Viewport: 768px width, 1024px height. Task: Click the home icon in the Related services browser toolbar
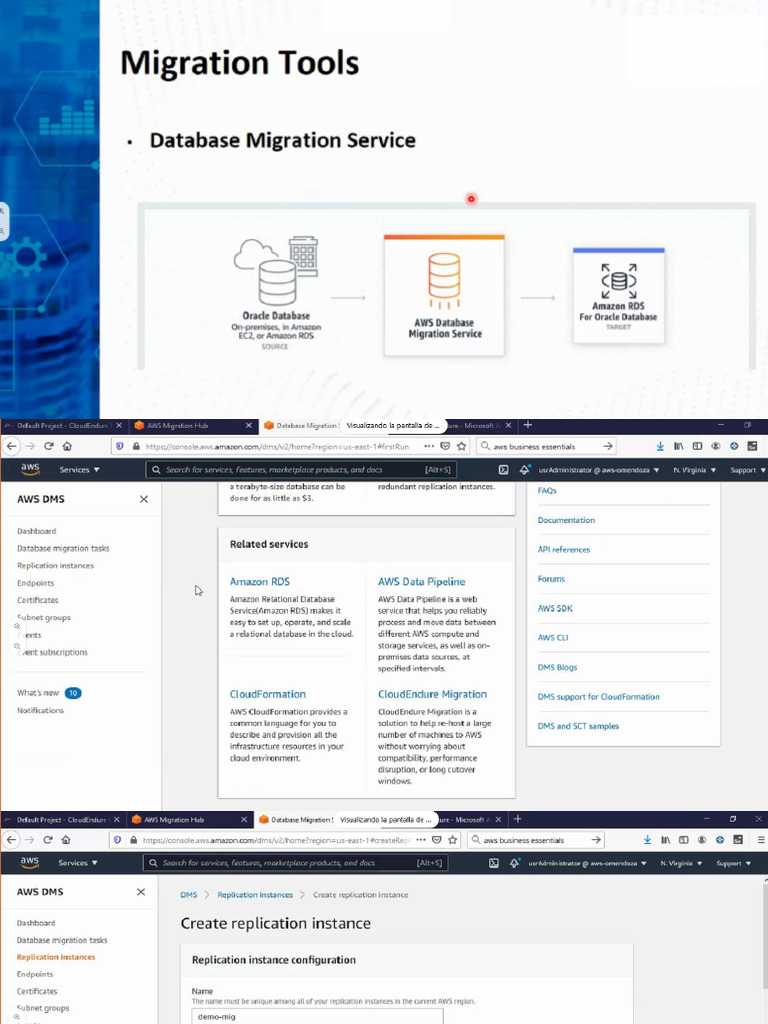tap(66, 446)
